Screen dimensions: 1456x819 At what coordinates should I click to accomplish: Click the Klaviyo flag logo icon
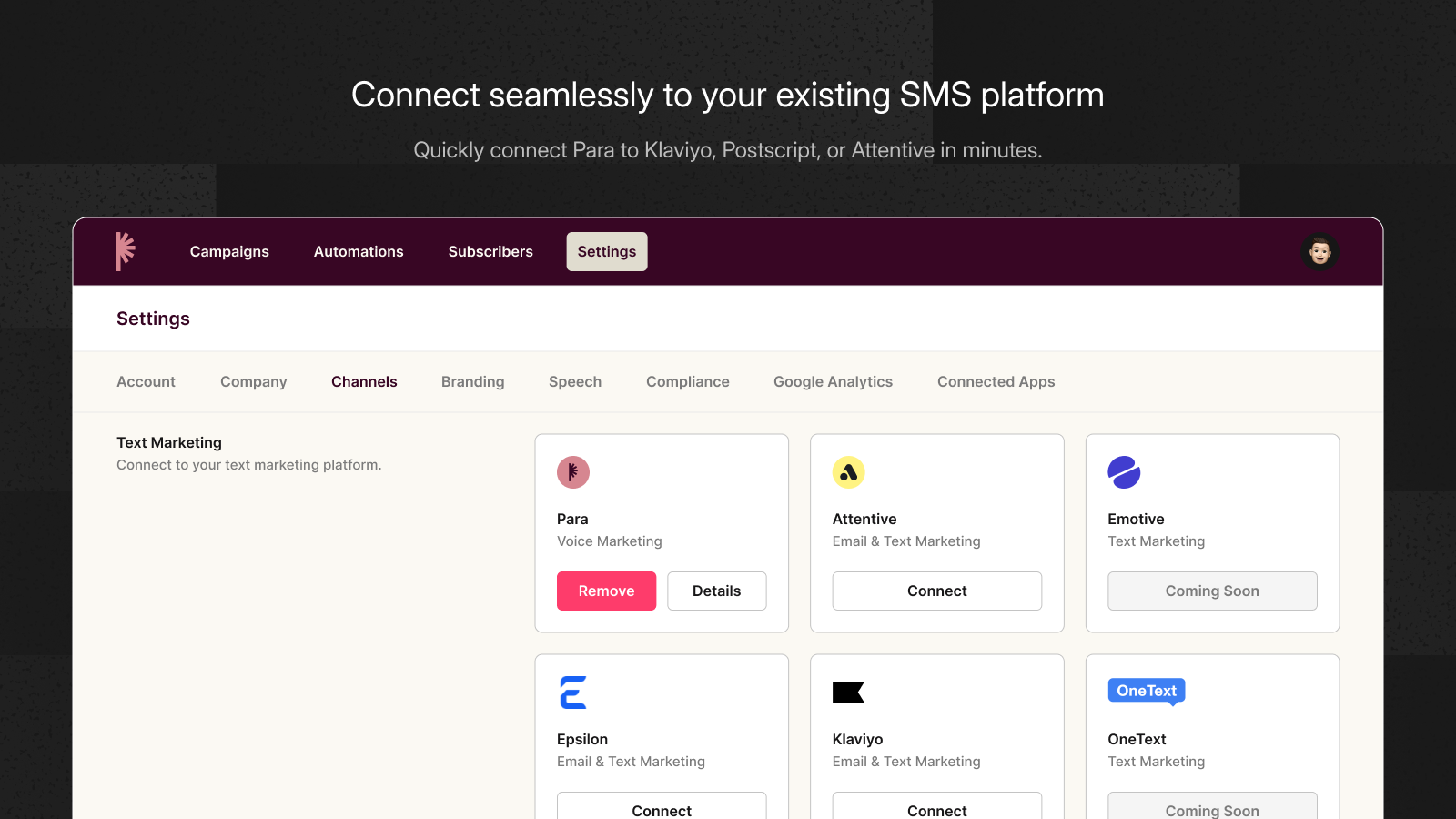click(848, 693)
